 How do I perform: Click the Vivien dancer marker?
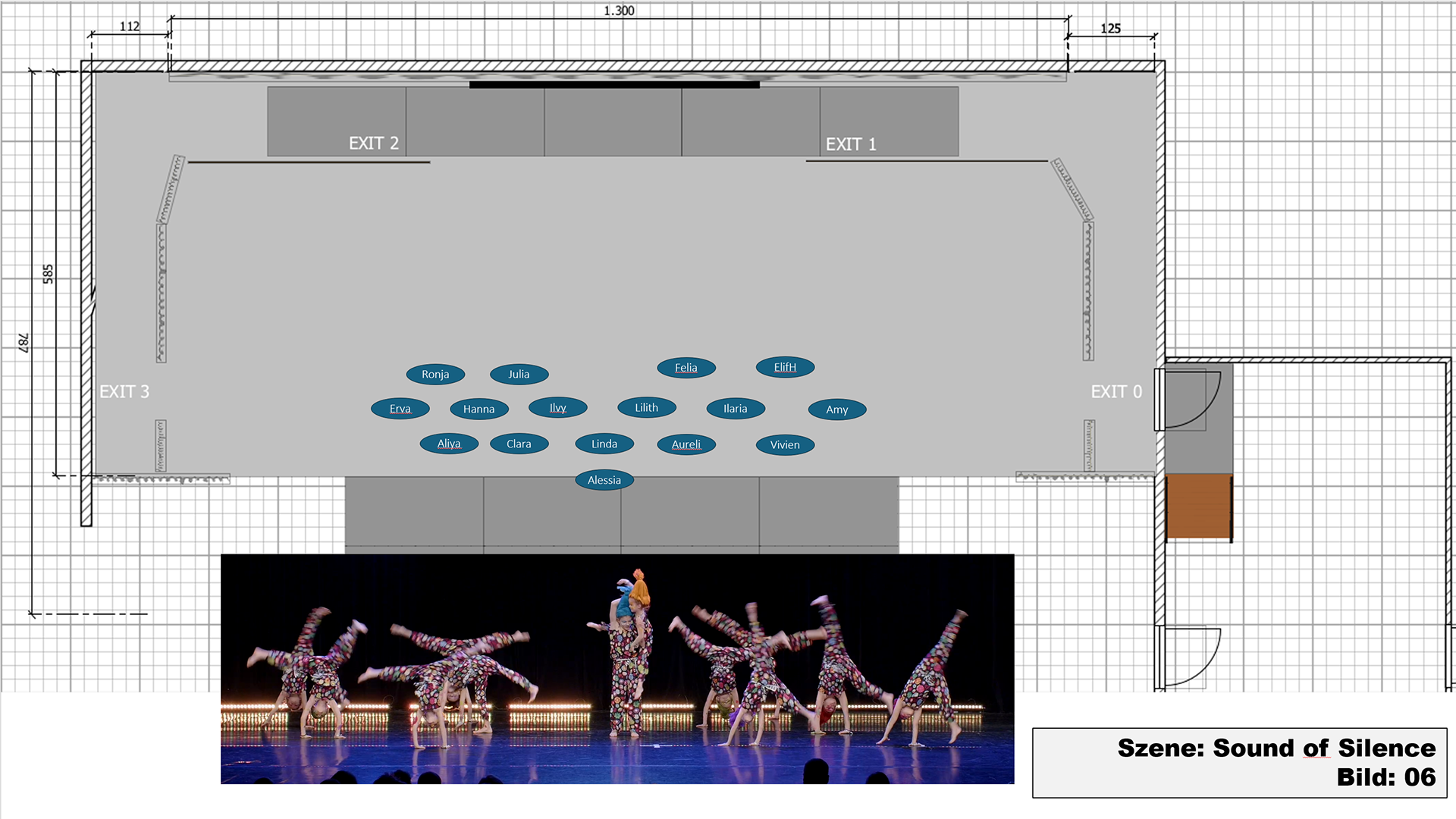tap(785, 445)
